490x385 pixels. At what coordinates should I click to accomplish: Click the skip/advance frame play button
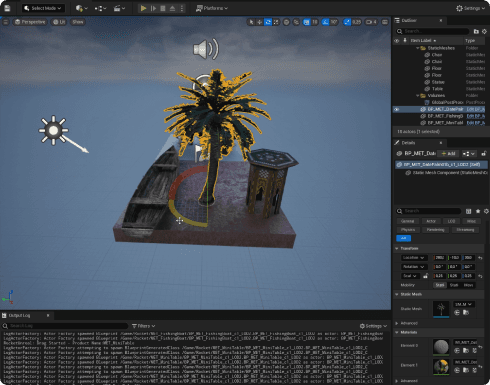pyautogui.click(x=153, y=8)
